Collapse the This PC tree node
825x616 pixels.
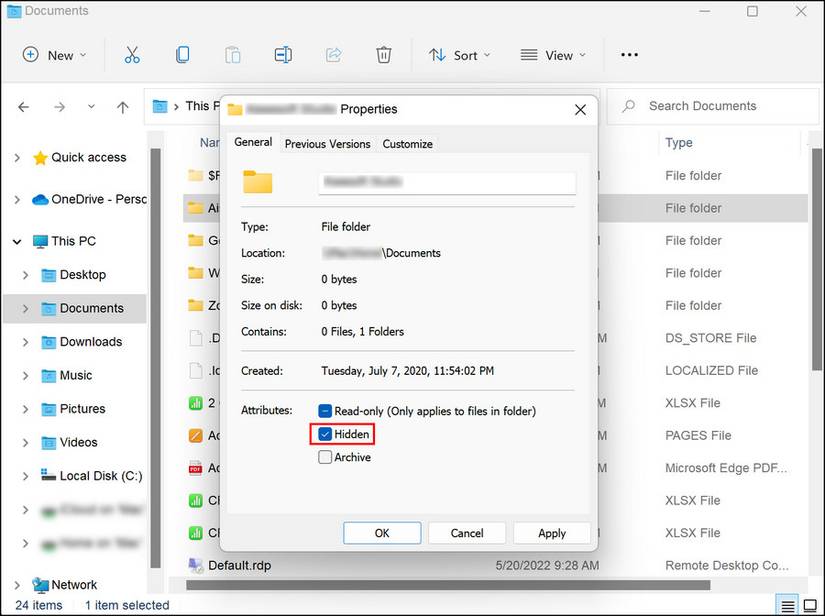pos(17,241)
